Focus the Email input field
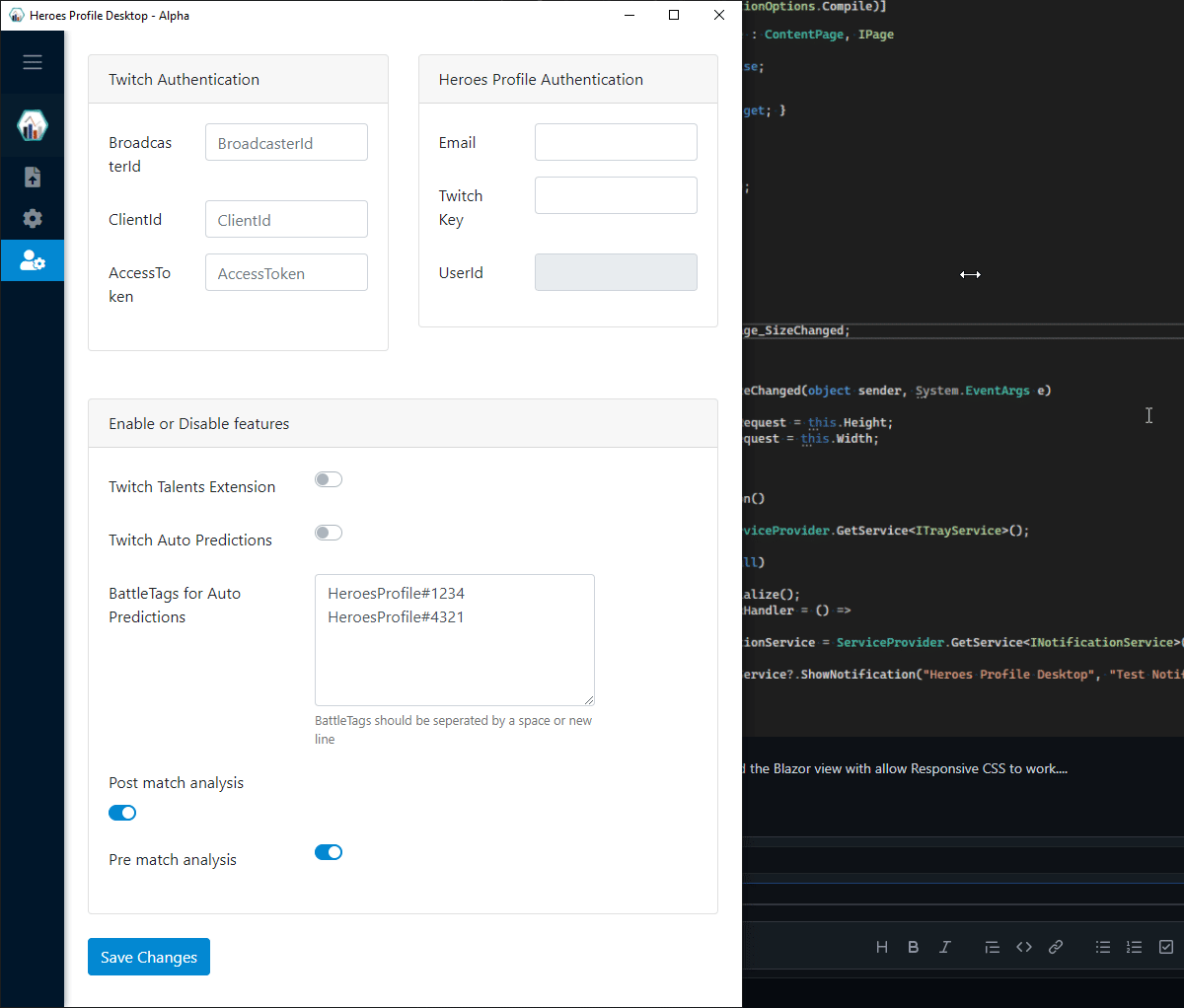This screenshot has width=1184, height=1008. pyautogui.click(x=616, y=142)
